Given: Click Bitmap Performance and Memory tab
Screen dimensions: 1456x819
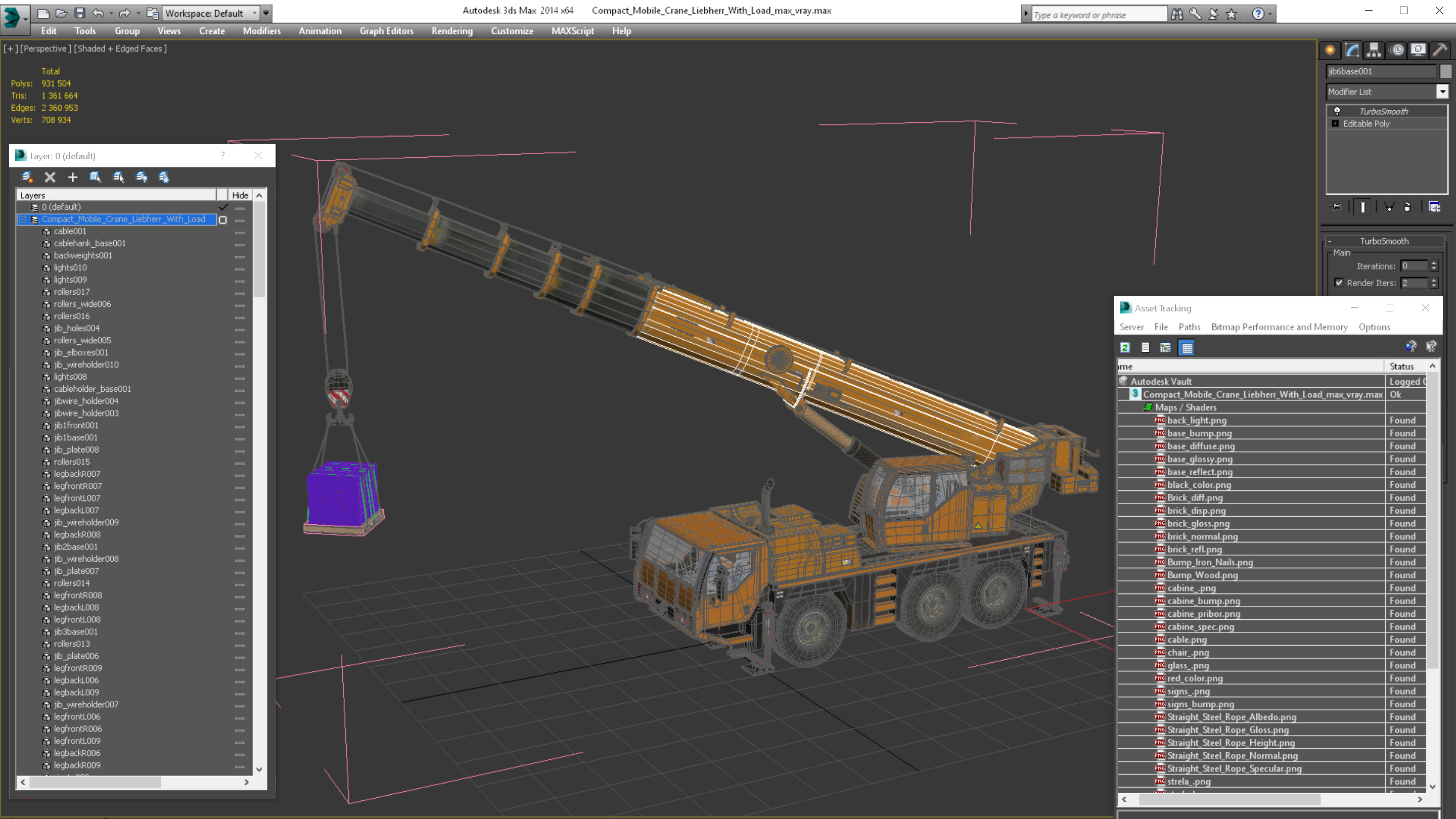Looking at the screenshot, I should 1279,327.
